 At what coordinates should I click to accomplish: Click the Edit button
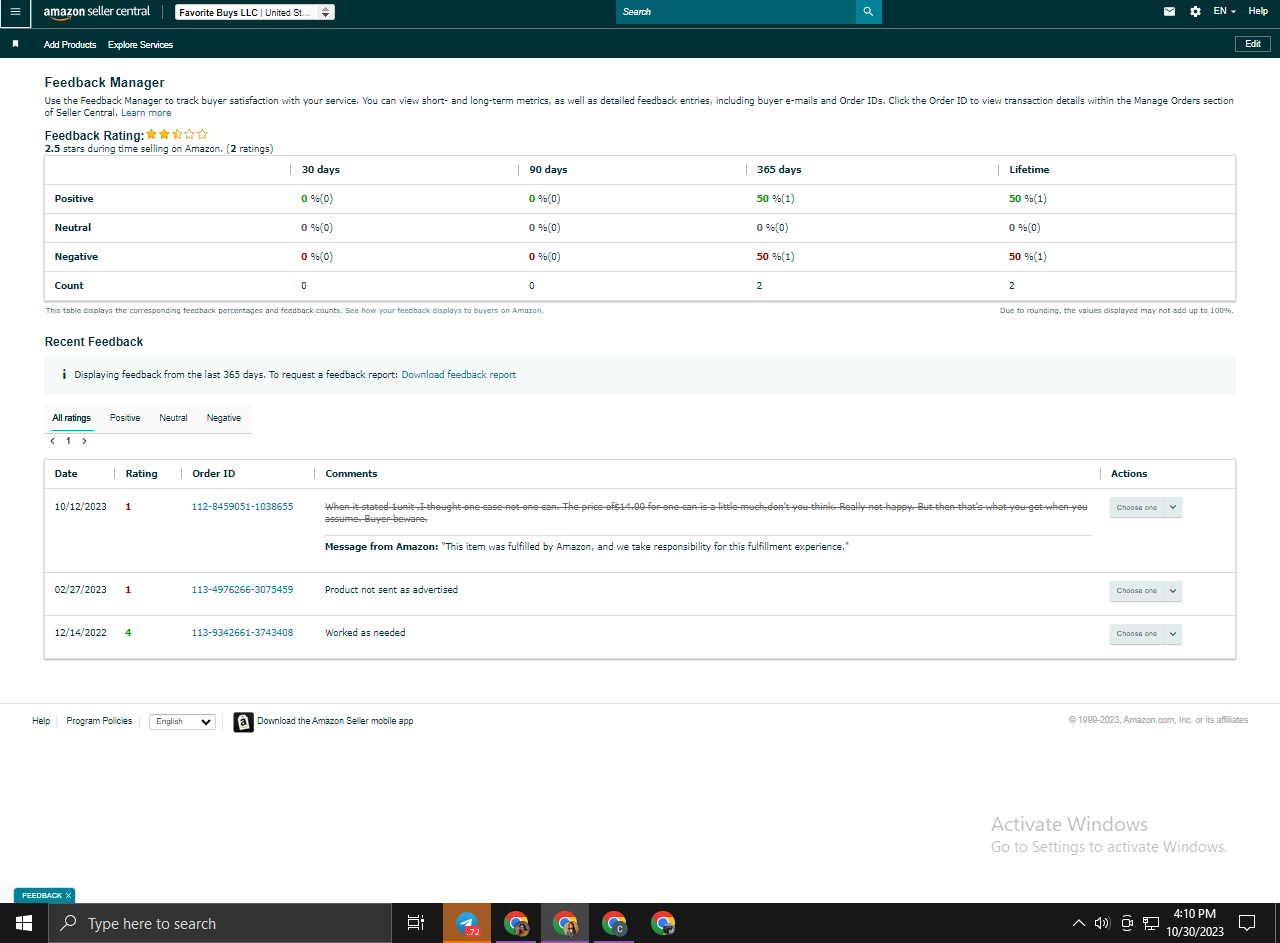pyautogui.click(x=1253, y=44)
